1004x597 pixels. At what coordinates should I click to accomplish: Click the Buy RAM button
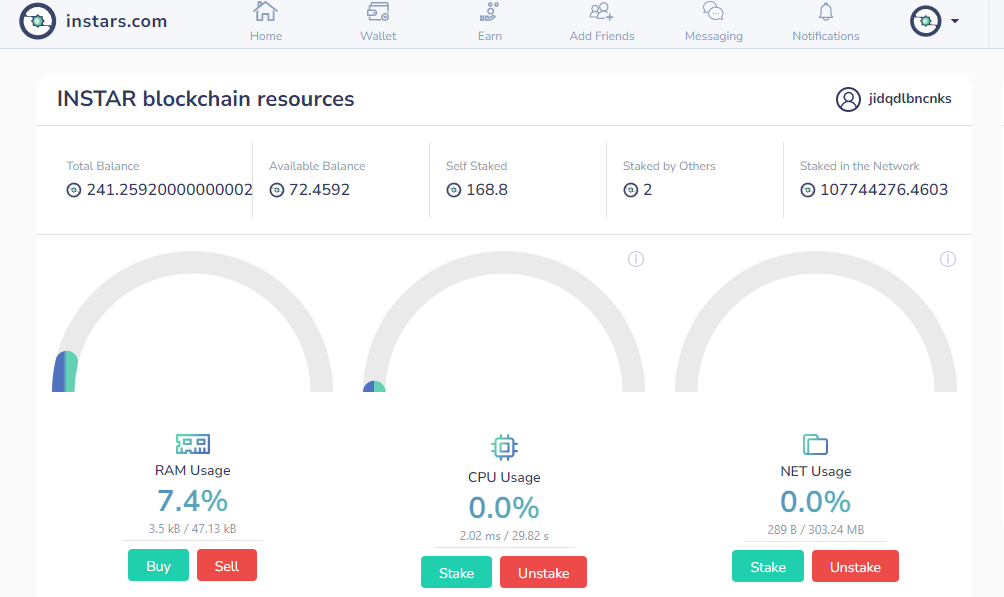158,566
